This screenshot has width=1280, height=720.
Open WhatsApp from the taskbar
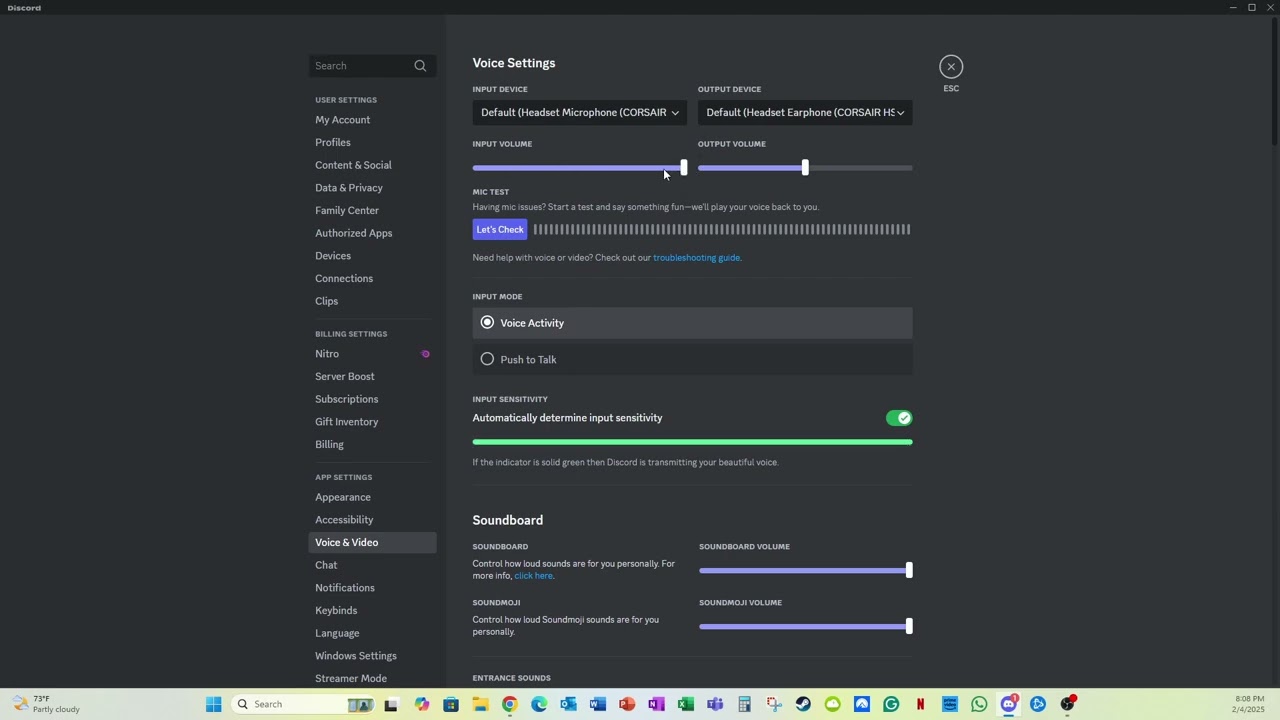click(x=979, y=704)
